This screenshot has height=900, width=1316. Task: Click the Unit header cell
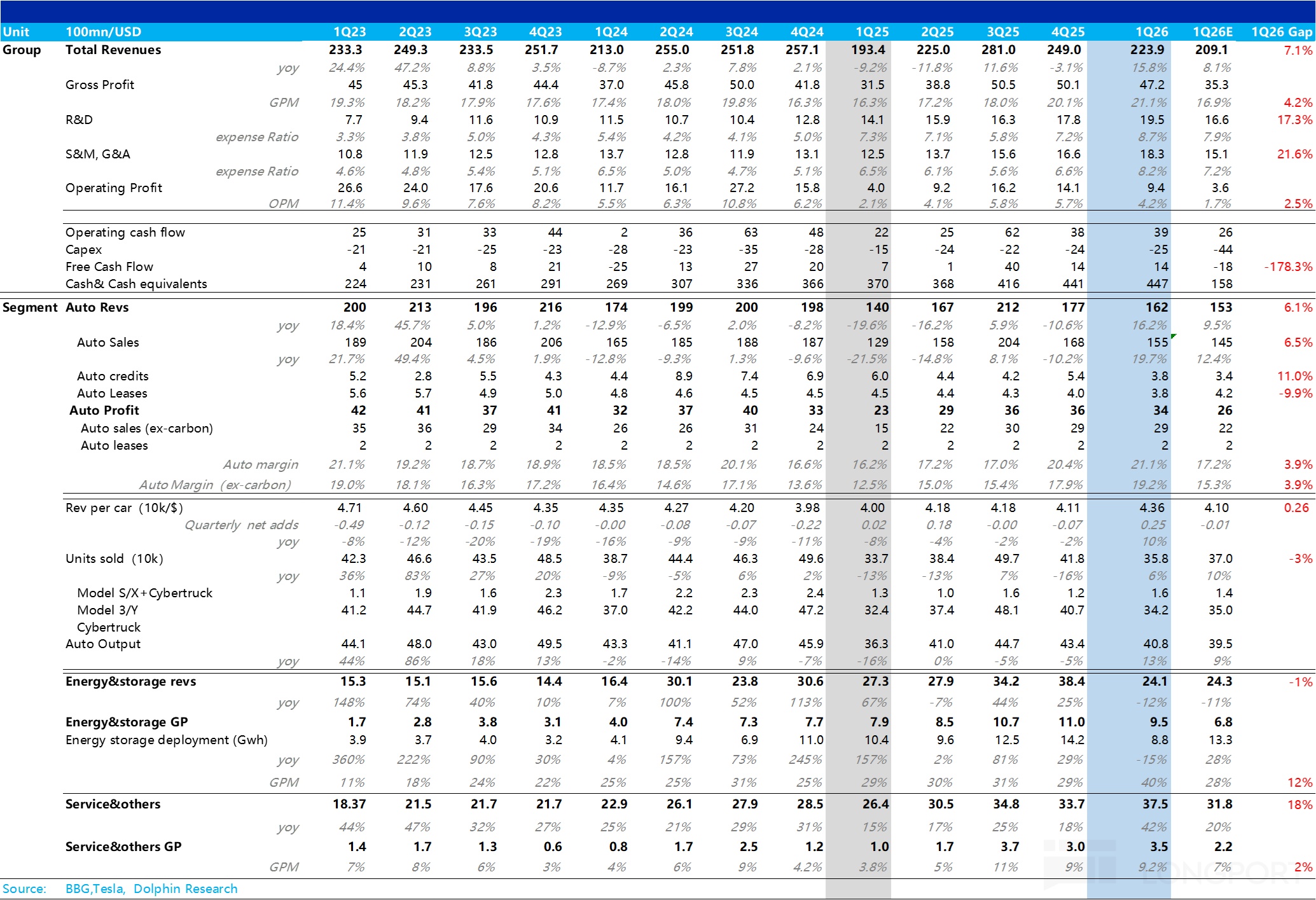[16, 32]
